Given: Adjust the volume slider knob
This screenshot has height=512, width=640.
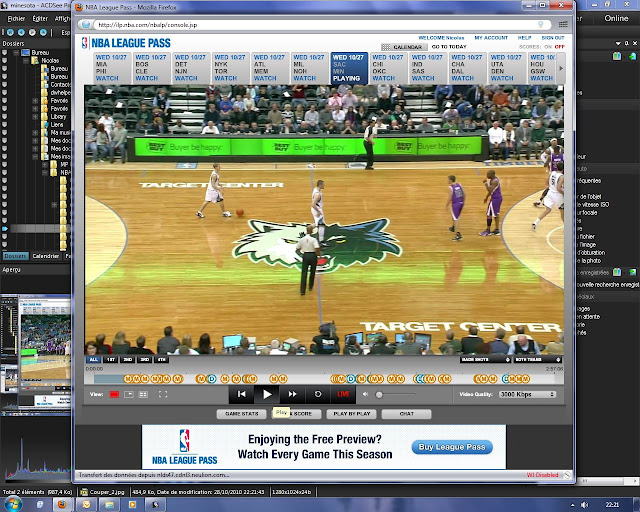Looking at the screenshot, I should (379, 395).
